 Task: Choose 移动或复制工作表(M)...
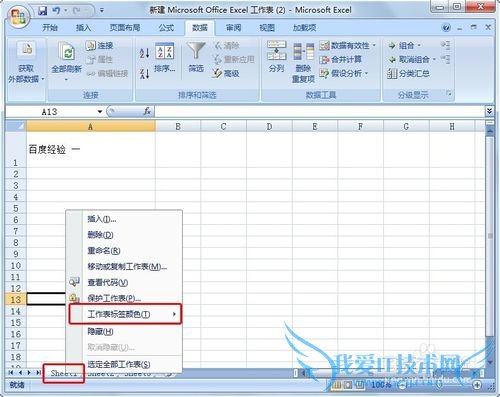(124, 267)
